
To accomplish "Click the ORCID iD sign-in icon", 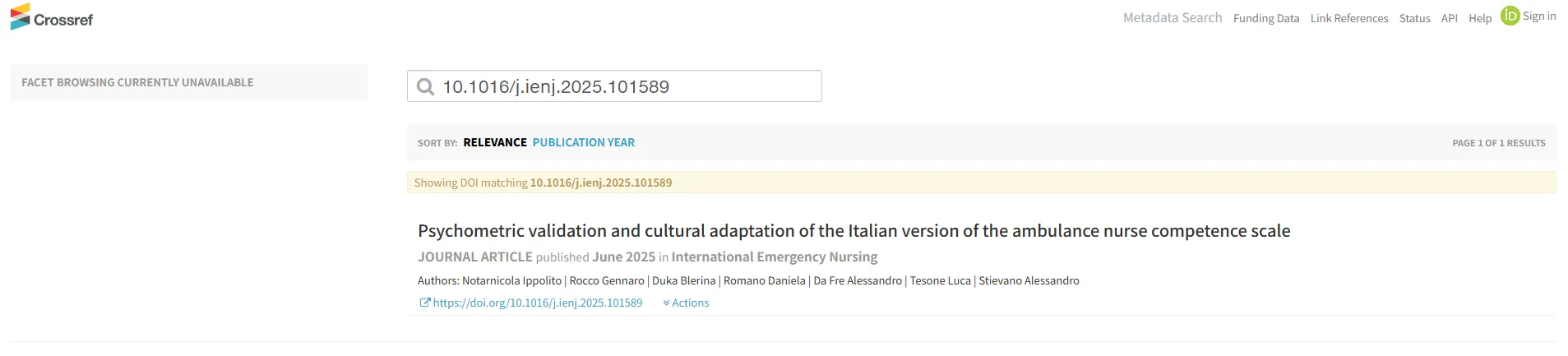I will pos(1510,16).
